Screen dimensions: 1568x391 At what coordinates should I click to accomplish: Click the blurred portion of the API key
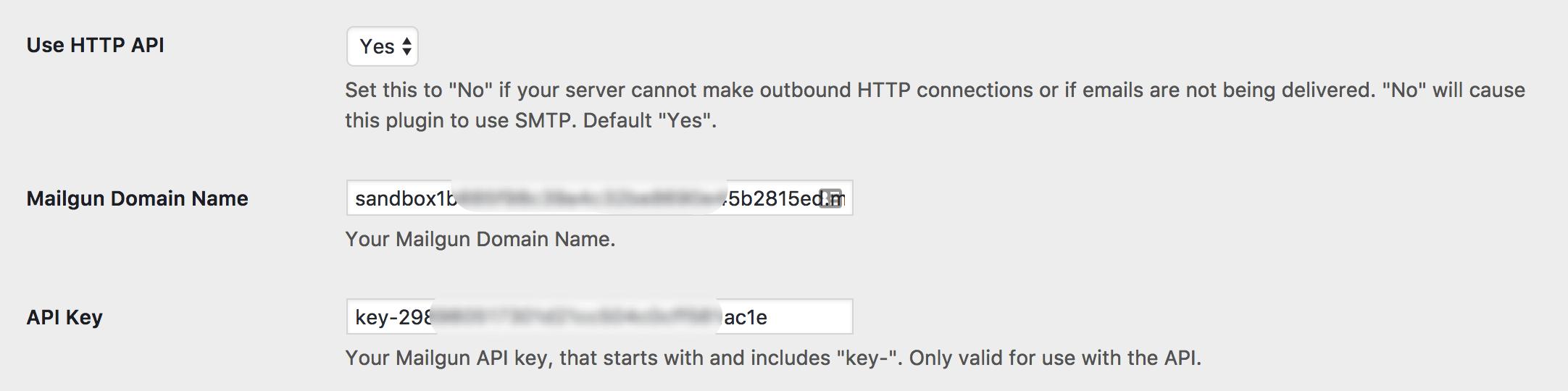(x=576, y=317)
